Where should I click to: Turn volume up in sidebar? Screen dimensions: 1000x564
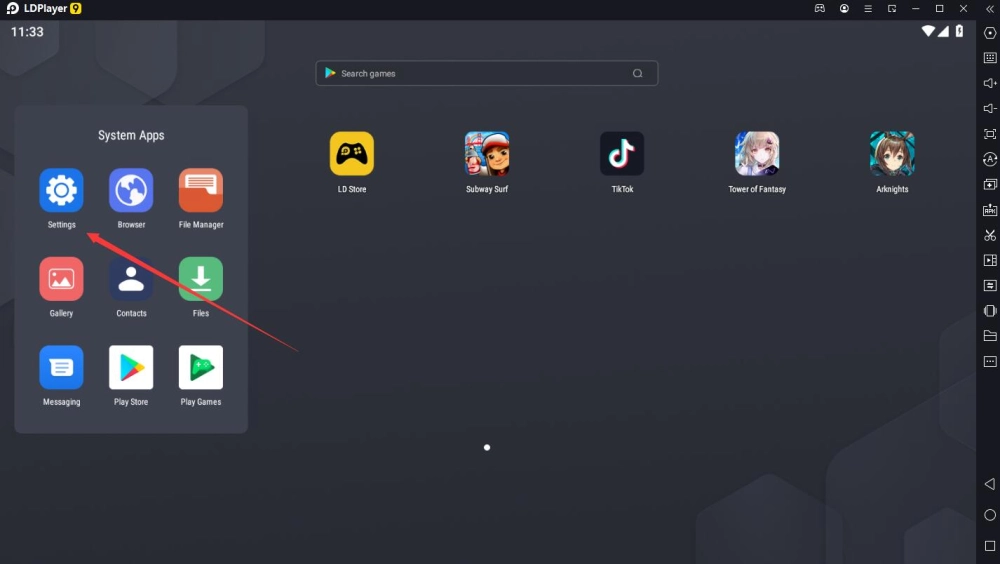coord(990,83)
